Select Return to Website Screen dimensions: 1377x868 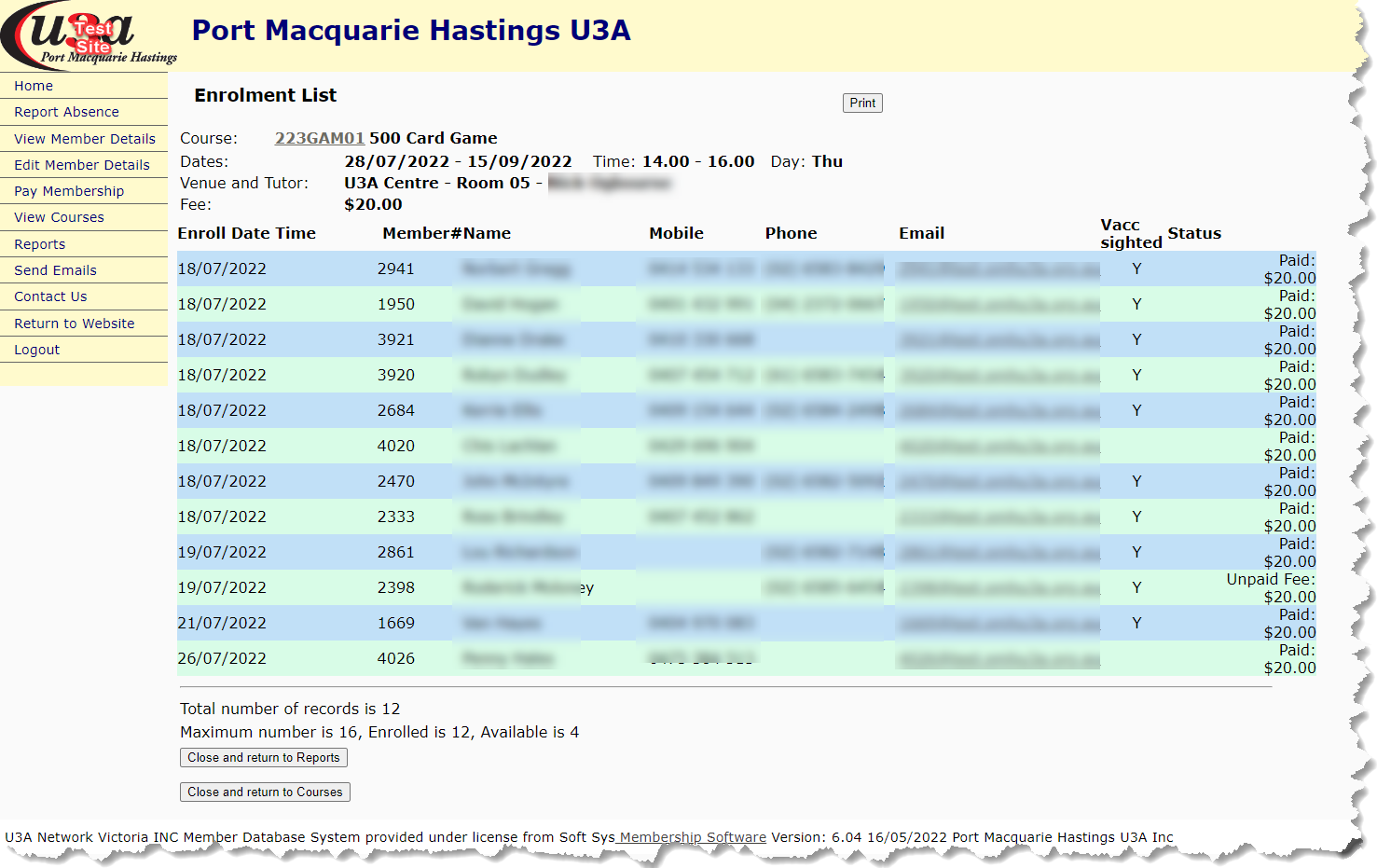click(74, 323)
